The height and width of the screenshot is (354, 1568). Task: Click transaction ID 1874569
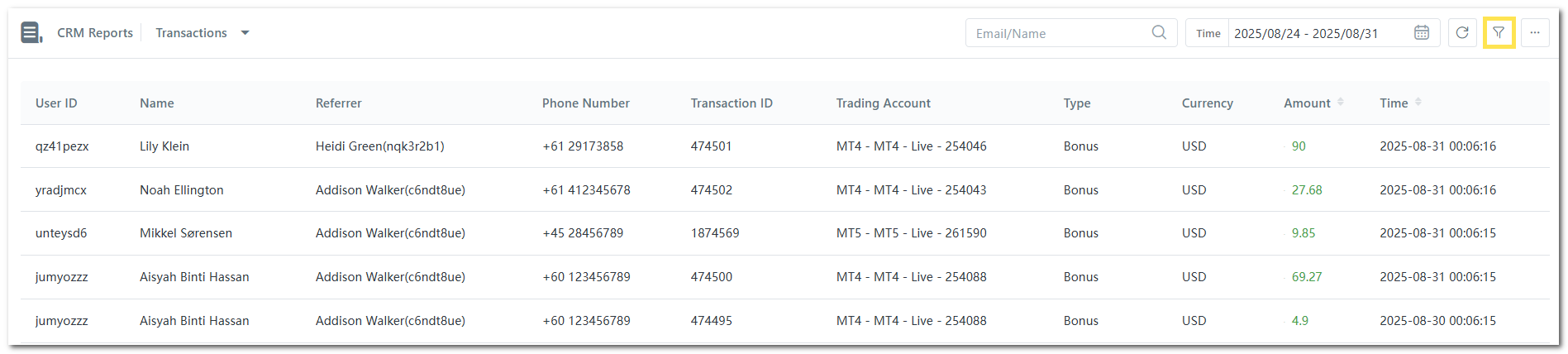pyautogui.click(x=715, y=233)
